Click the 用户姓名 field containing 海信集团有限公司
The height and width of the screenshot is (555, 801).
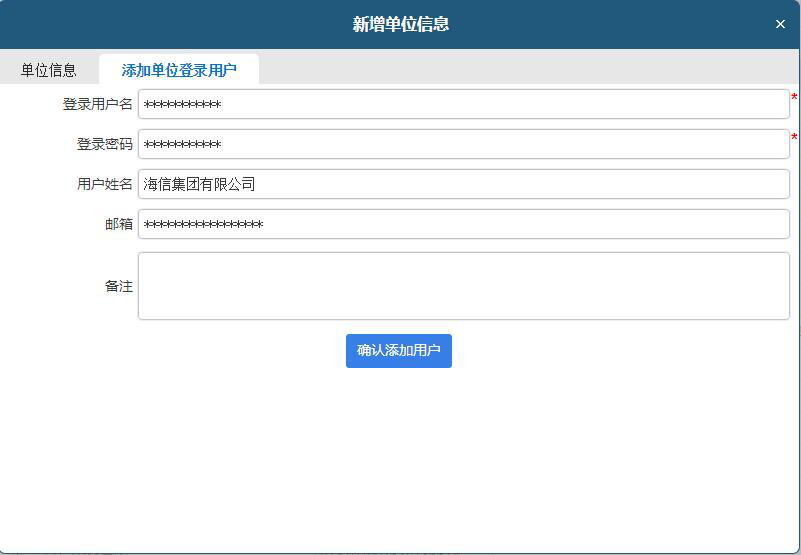[463, 184]
